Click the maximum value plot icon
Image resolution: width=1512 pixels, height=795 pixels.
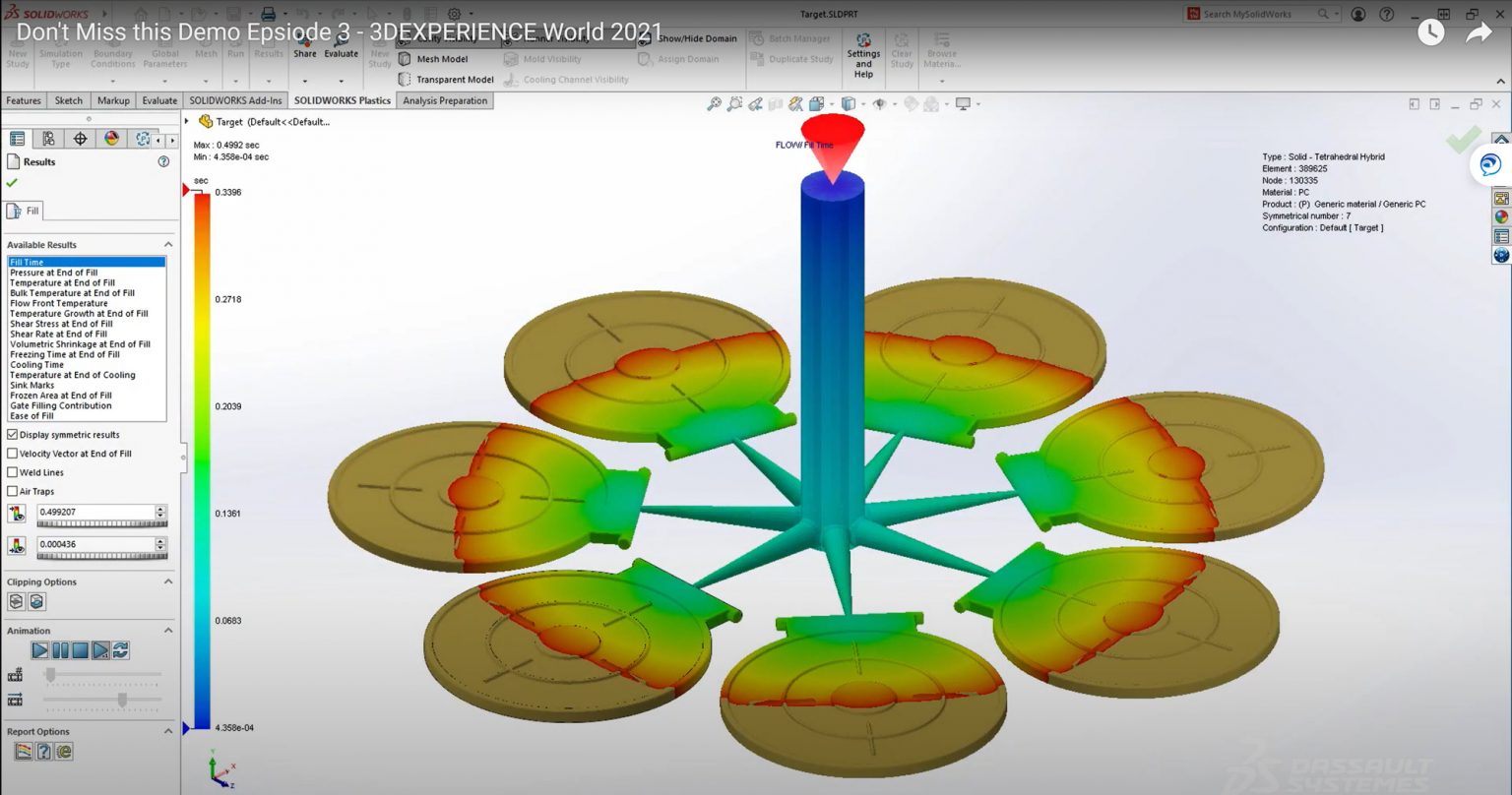coord(16,514)
